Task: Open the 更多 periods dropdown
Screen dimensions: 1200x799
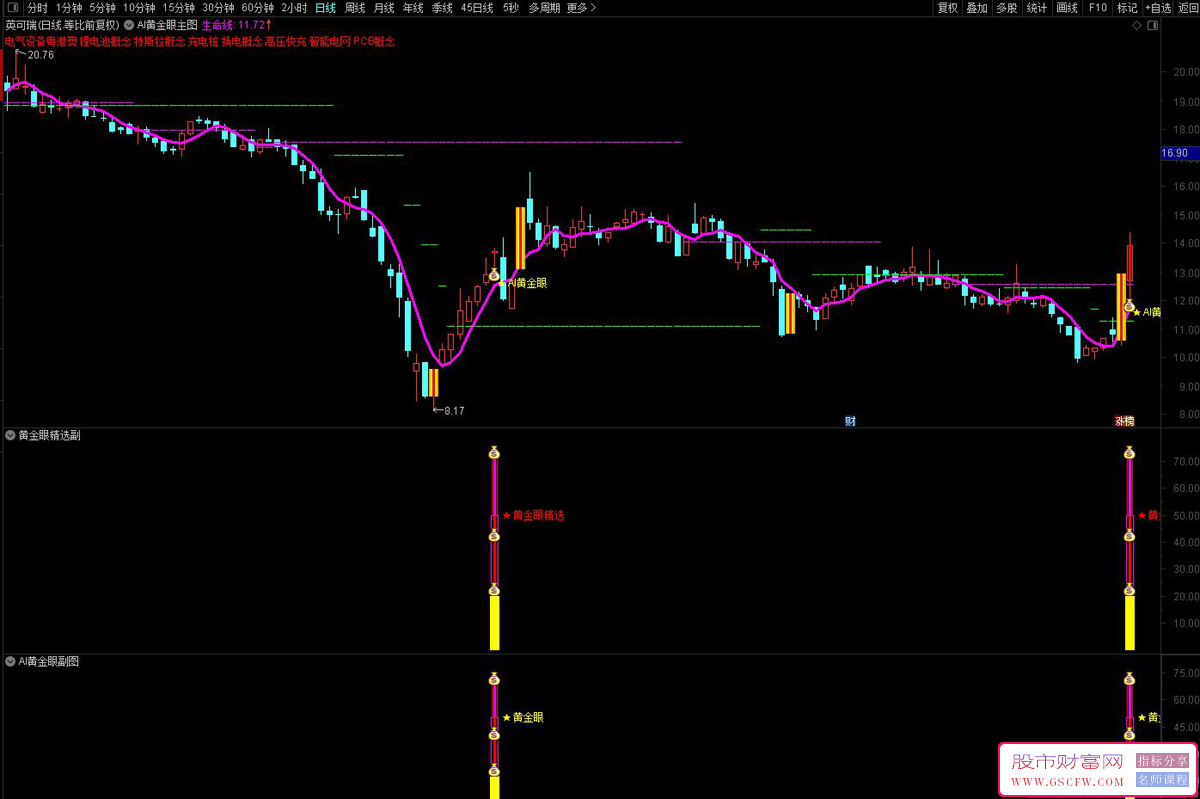Action: (581, 7)
